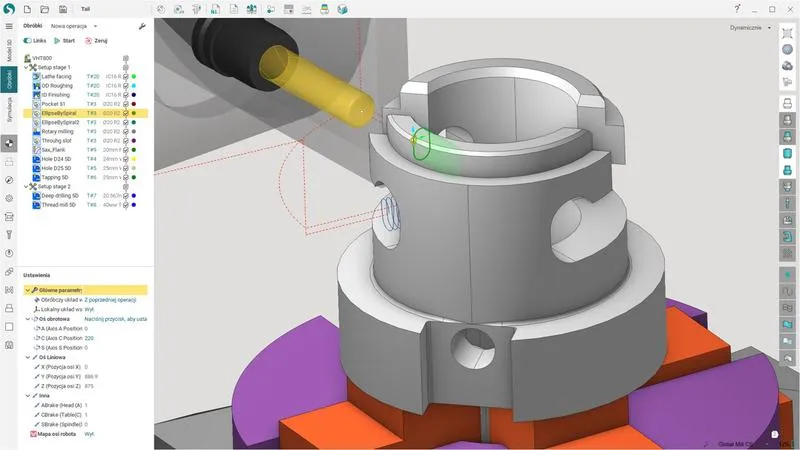This screenshot has width=800, height=450.
Task: Click the compass icon in left sidebar
Action: click(9, 180)
